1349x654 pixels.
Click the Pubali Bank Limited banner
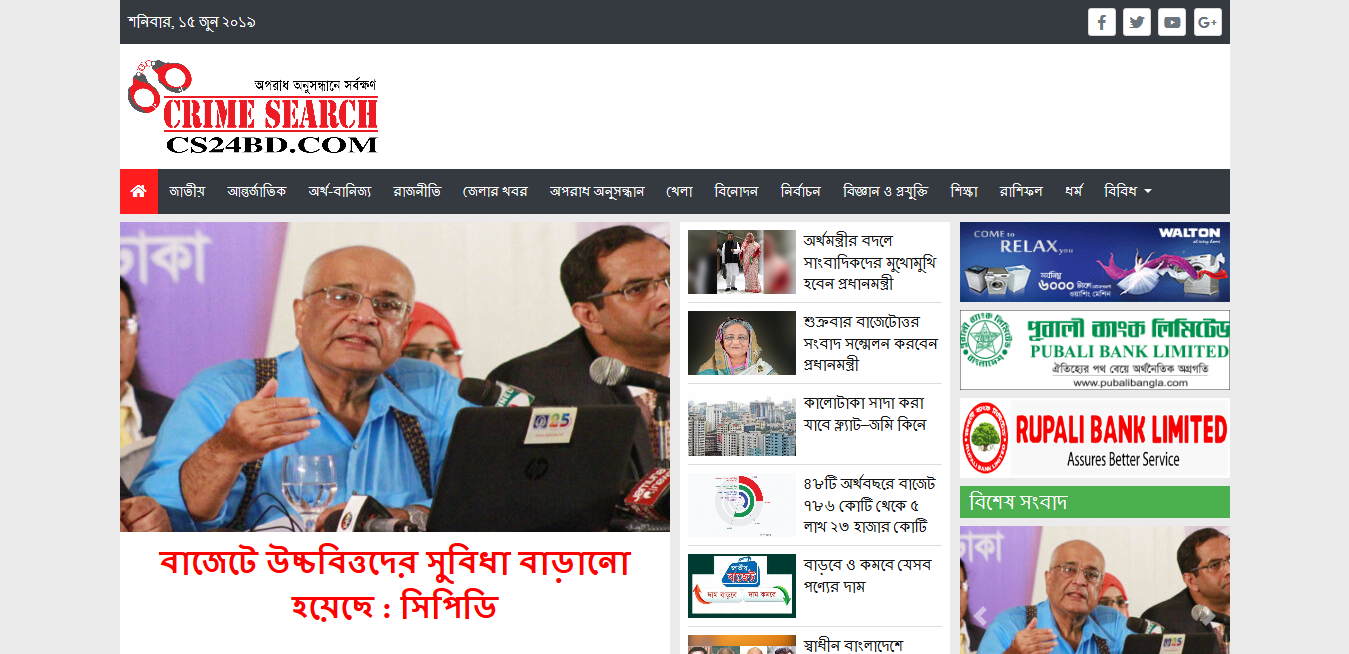pos(1094,350)
